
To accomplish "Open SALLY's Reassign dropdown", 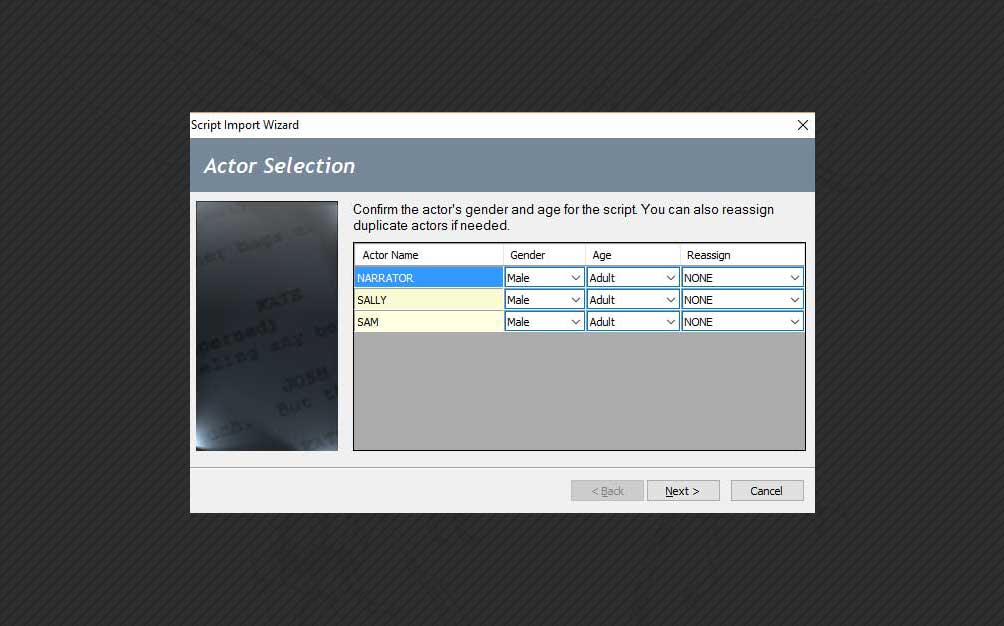I will (795, 299).
